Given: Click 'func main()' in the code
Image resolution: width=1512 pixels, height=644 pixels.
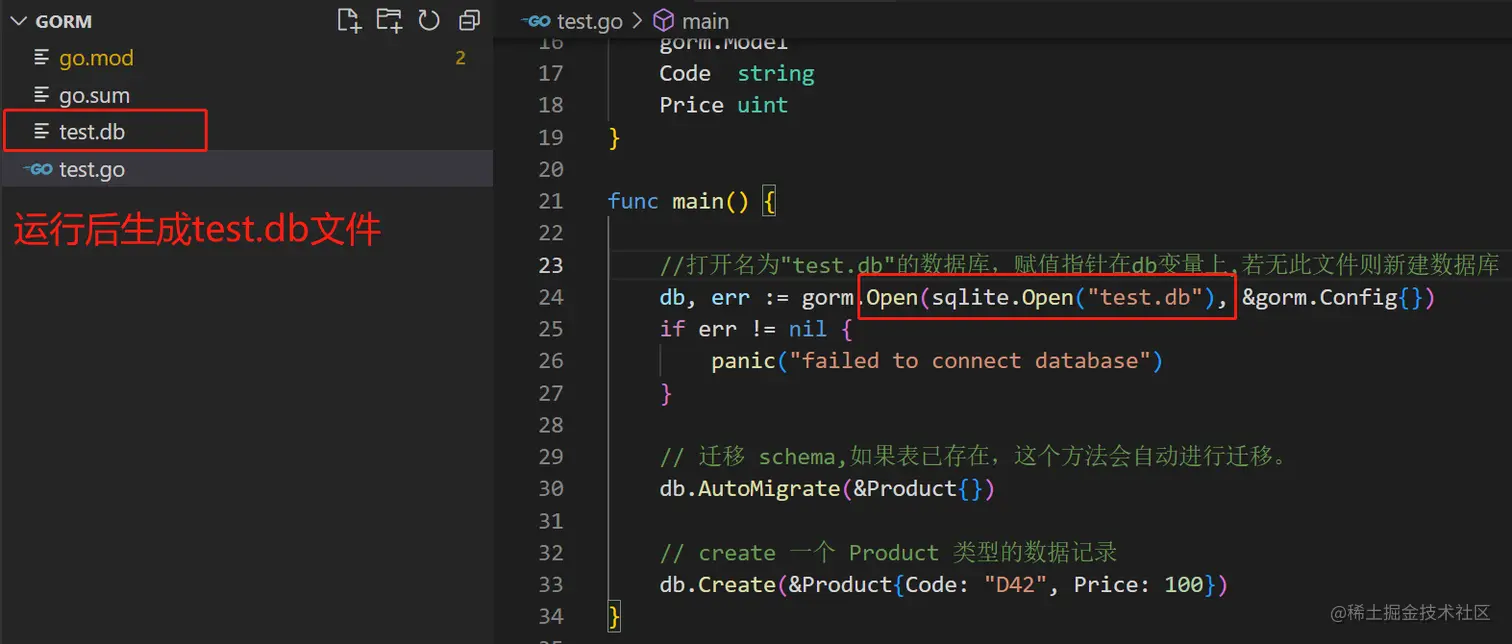Looking at the screenshot, I should tap(678, 201).
